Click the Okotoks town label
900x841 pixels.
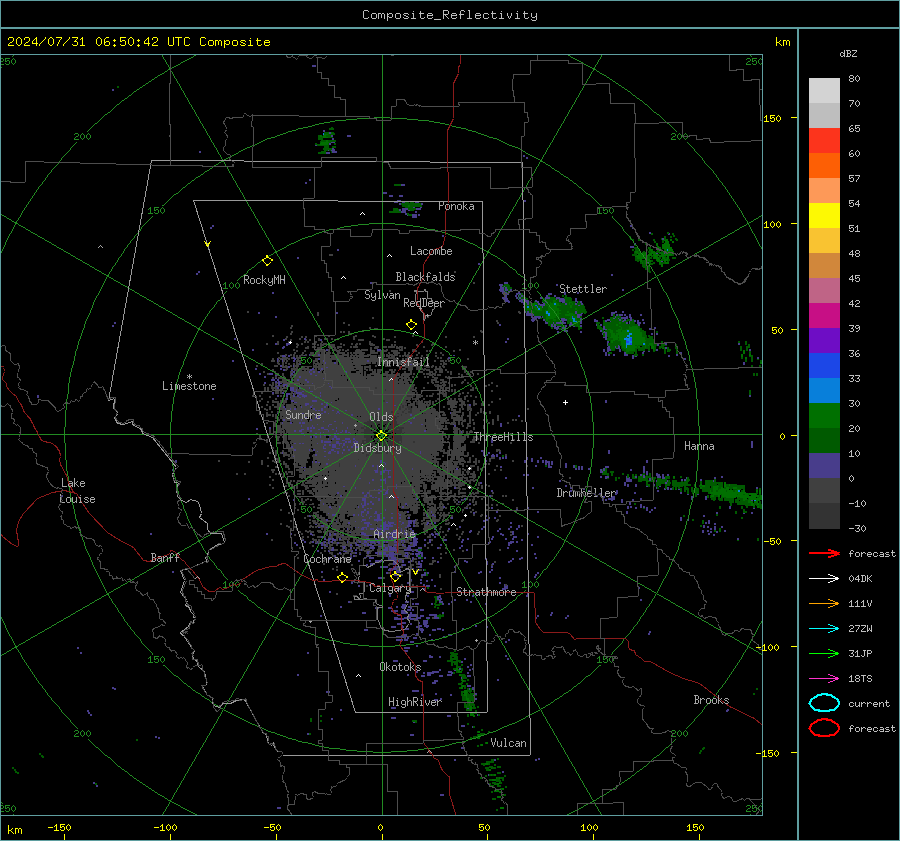400,667
